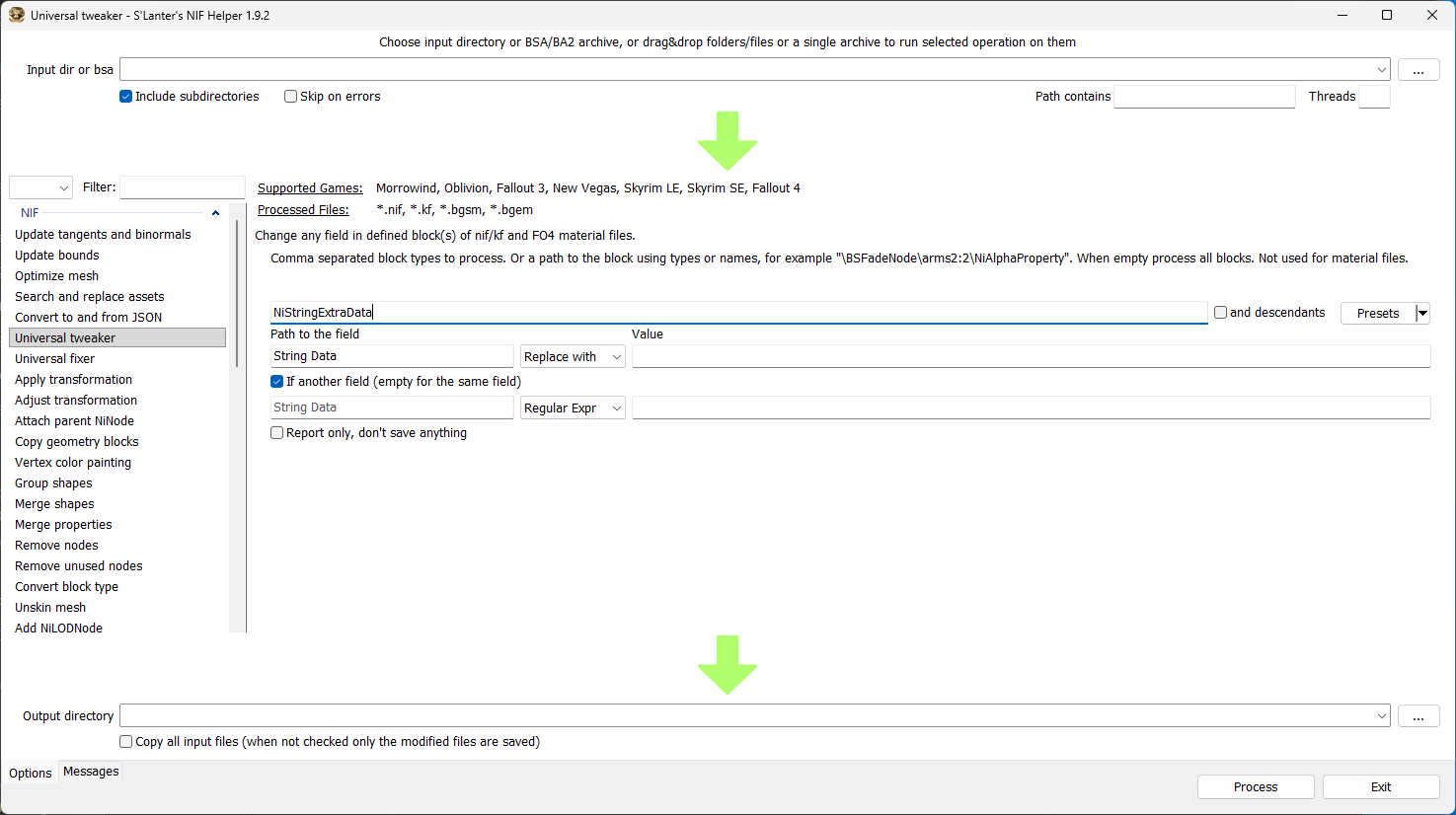Image resolution: width=1456 pixels, height=815 pixels.
Task: Click the Process button
Action: [x=1256, y=786]
